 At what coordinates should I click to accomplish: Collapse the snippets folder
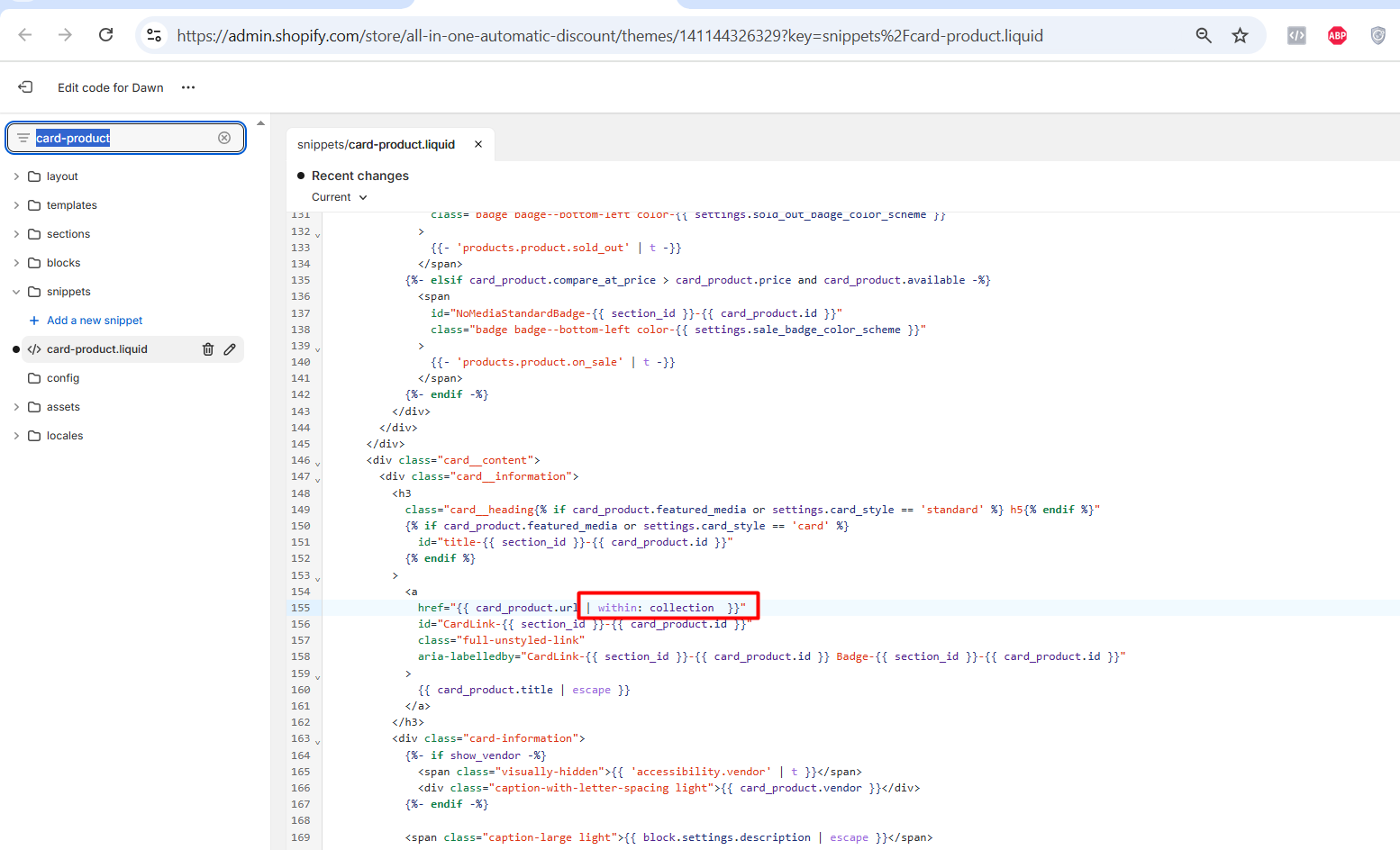coord(16,292)
